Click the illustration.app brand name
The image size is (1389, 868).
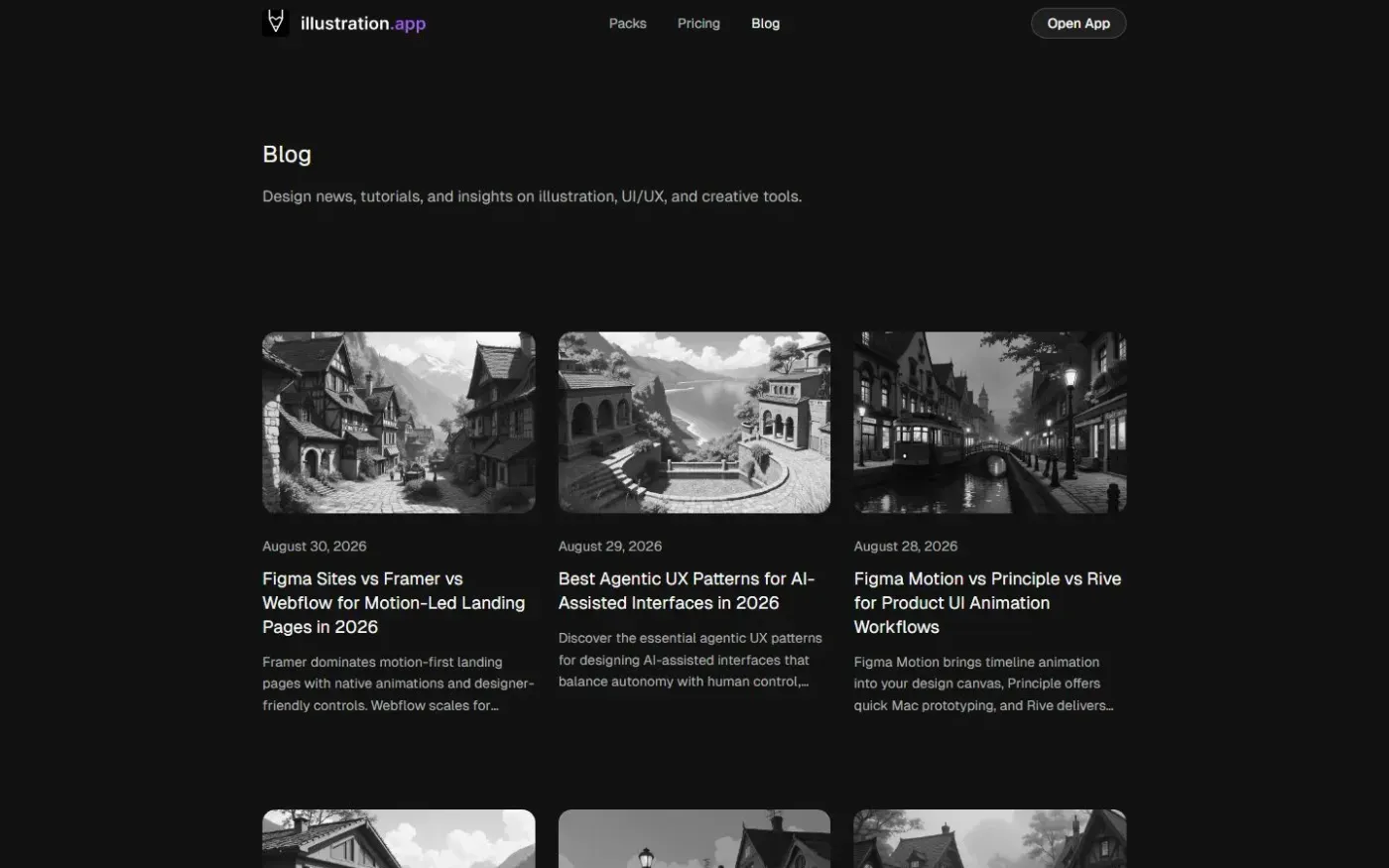pos(363,23)
